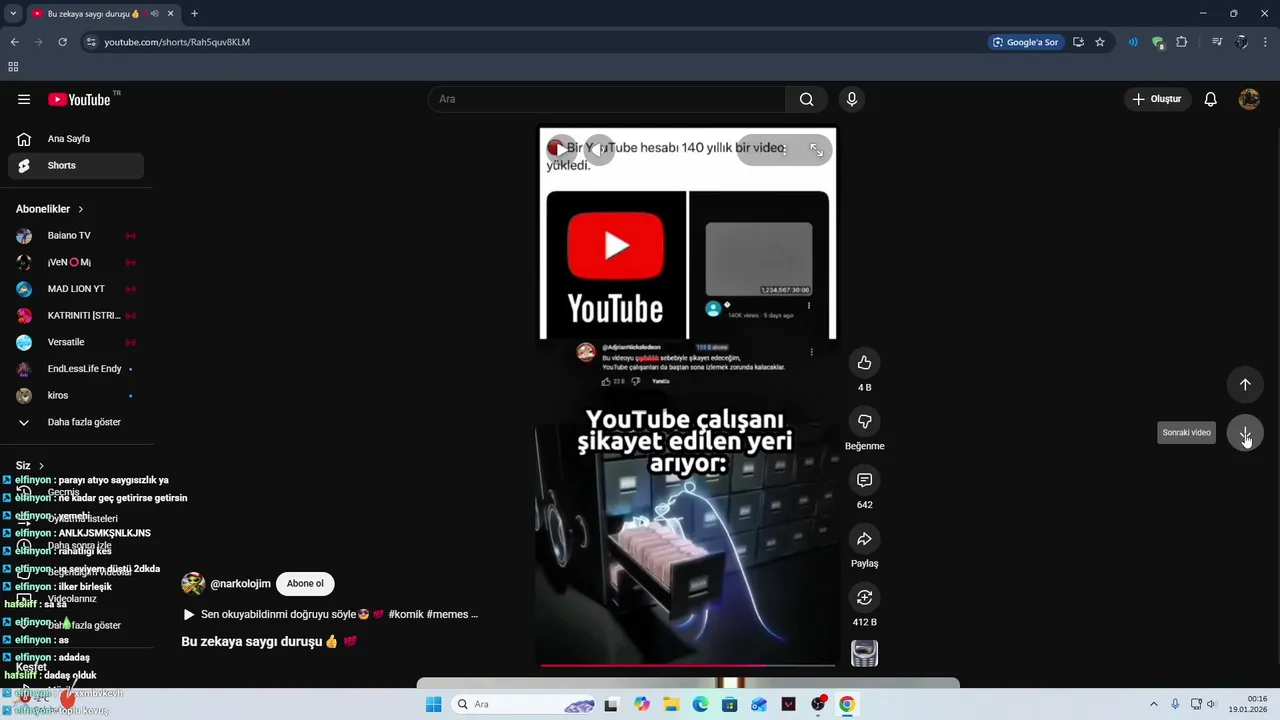
Task: Open the Windows Start menu
Action: pyautogui.click(x=433, y=704)
